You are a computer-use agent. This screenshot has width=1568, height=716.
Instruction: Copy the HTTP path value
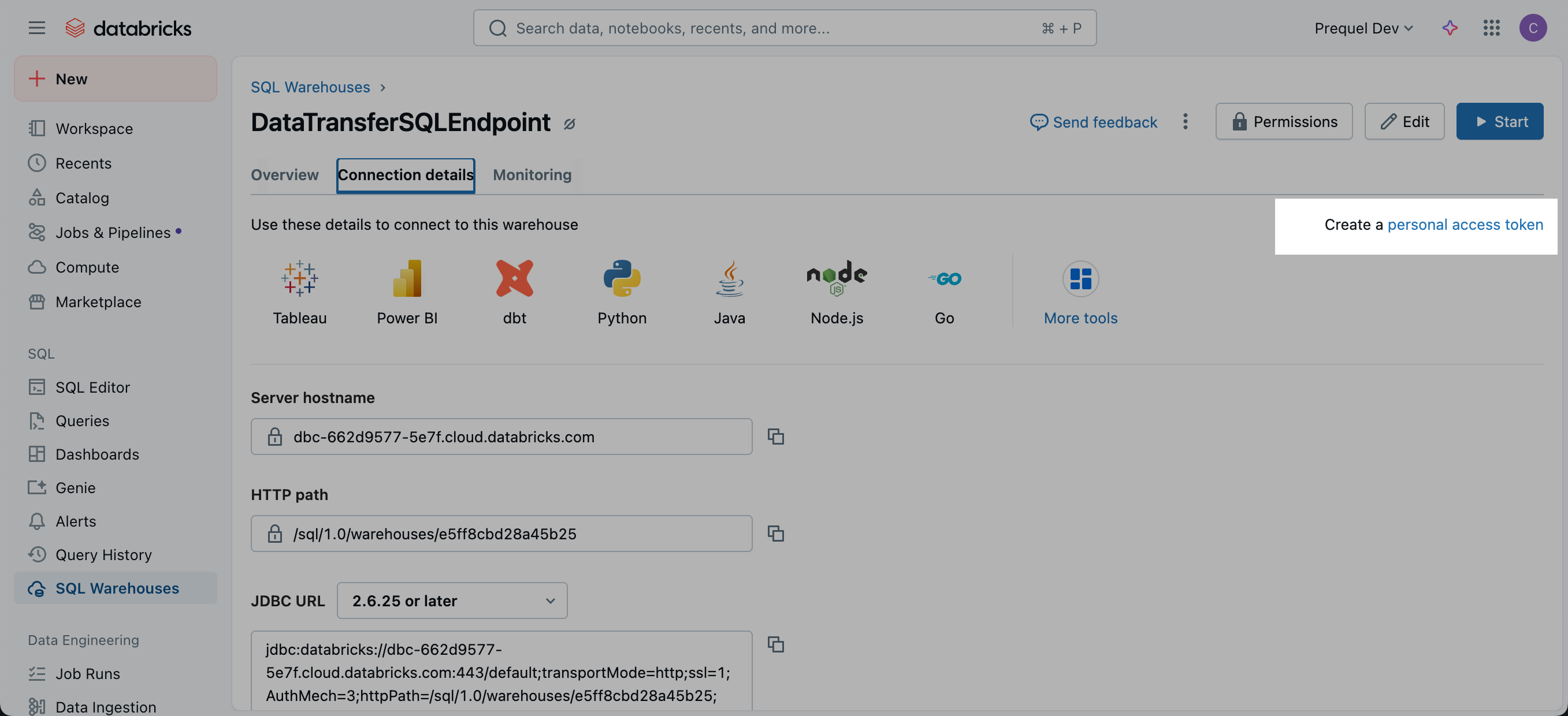pos(775,533)
